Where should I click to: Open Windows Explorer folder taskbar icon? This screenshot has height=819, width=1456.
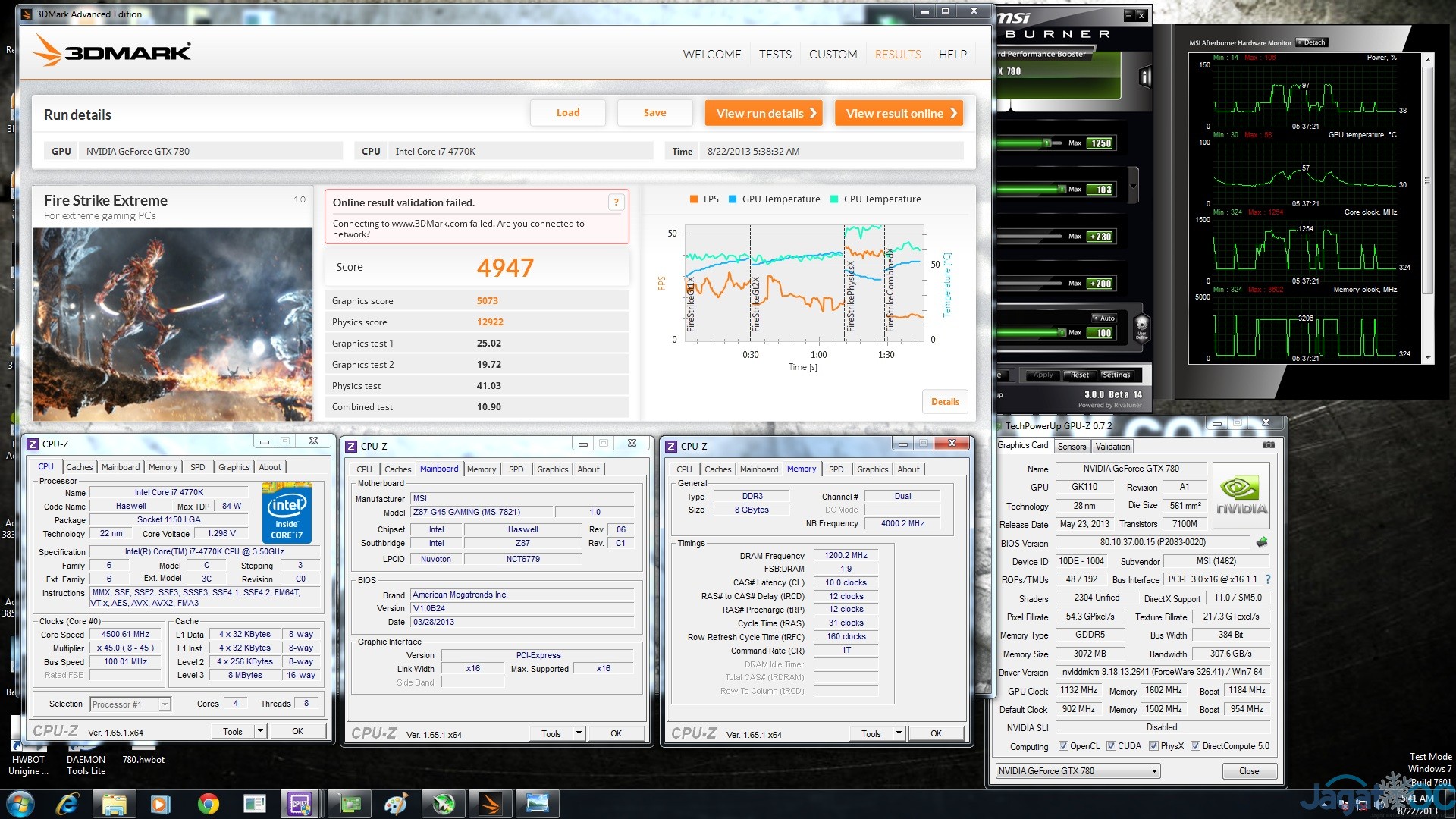(x=114, y=804)
